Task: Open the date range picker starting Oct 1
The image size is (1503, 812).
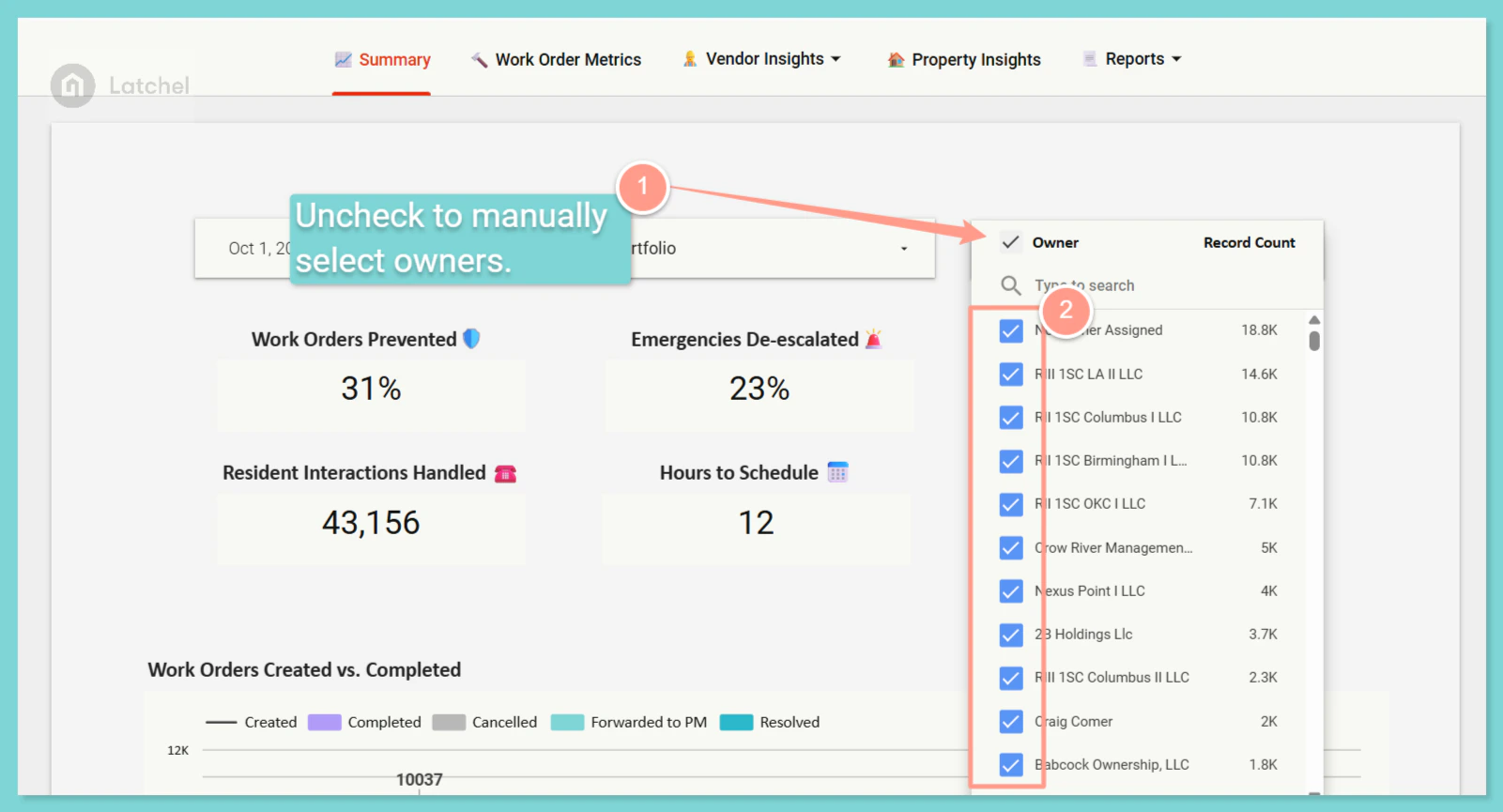Action: 259,249
